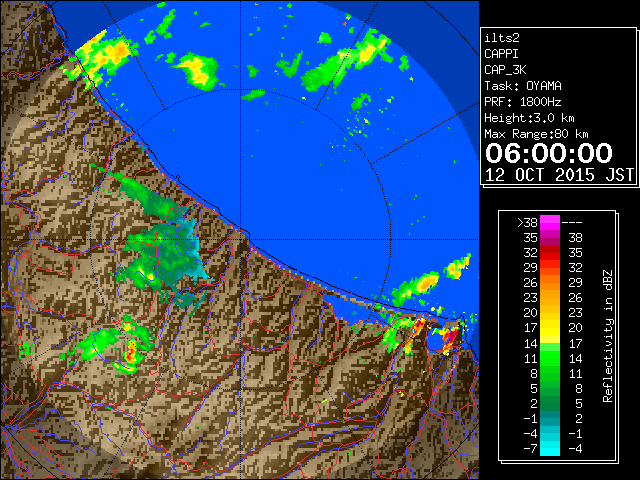
Task: Pick the magenta >38 dBZ legend swatch
Action: point(550,222)
